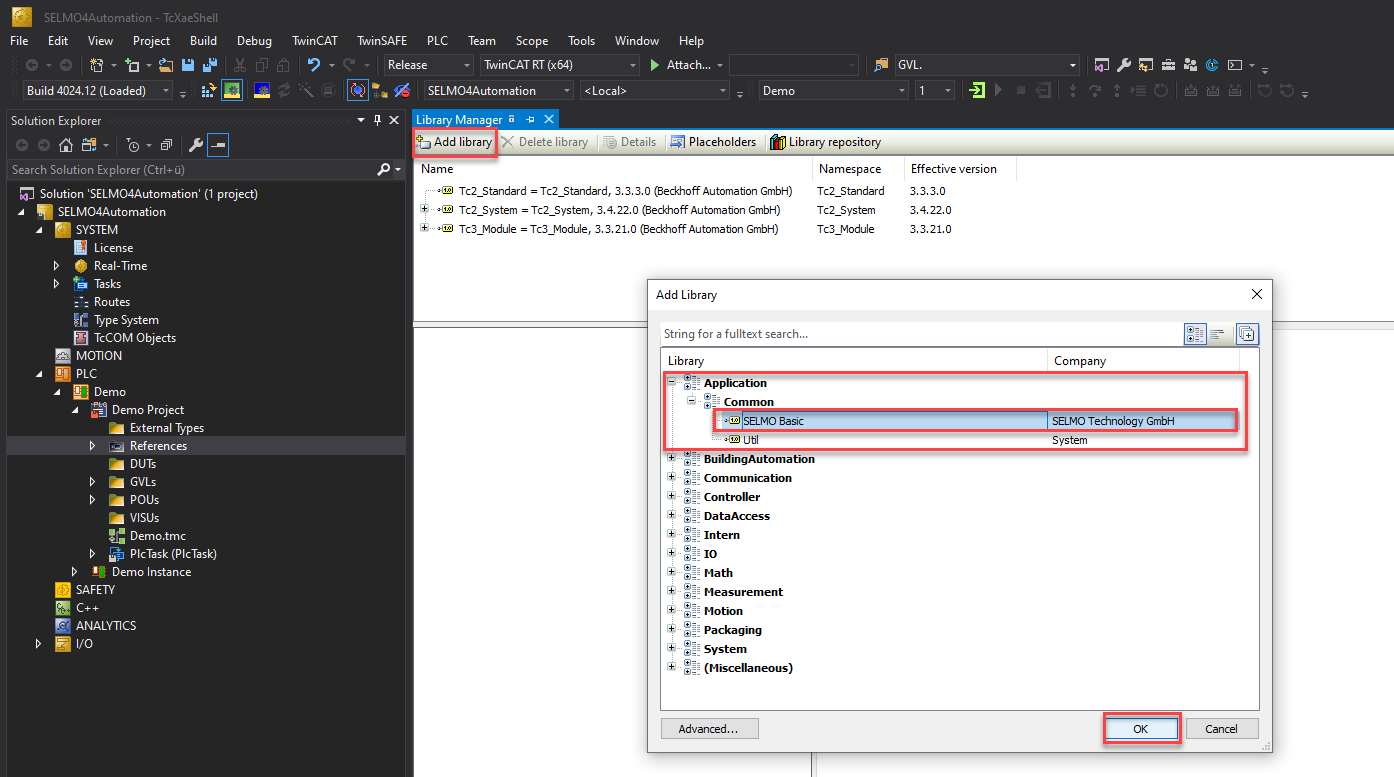Click the wrench Properties Window icon in top toolbar

(1123, 66)
